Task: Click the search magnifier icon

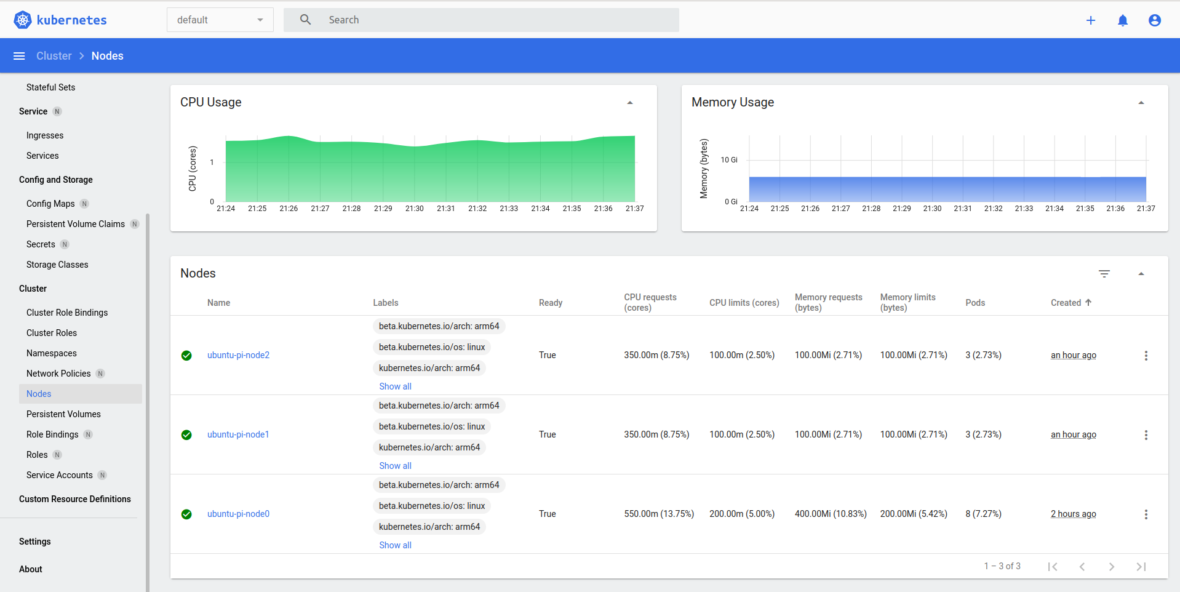Action: click(304, 19)
